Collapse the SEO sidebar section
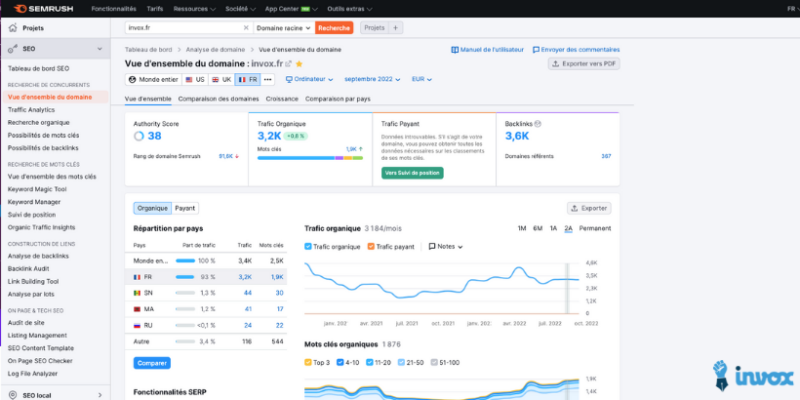Viewport: 800px width, 400px height. (99, 49)
